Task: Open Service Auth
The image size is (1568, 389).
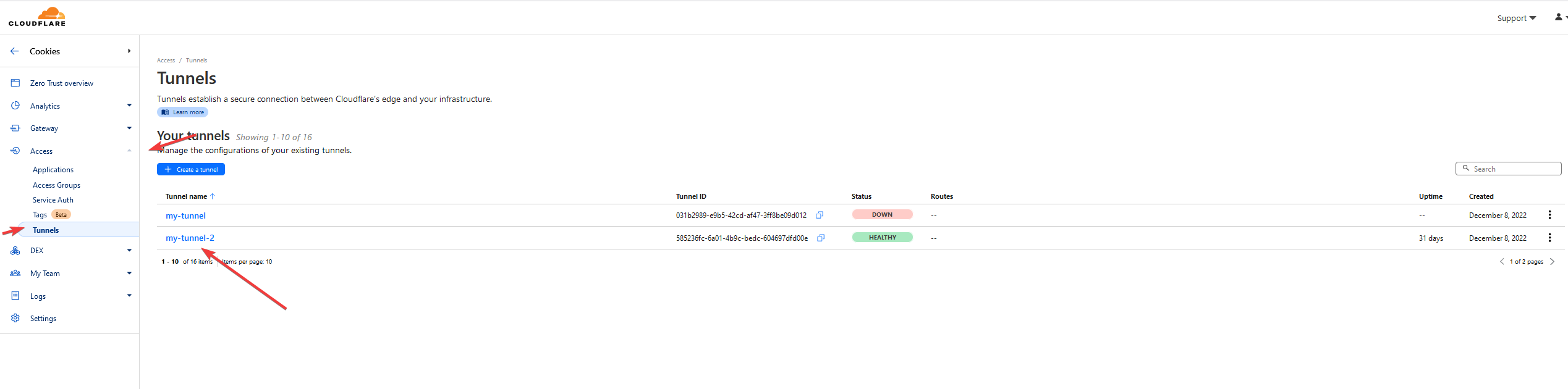Action: (53, 200)
